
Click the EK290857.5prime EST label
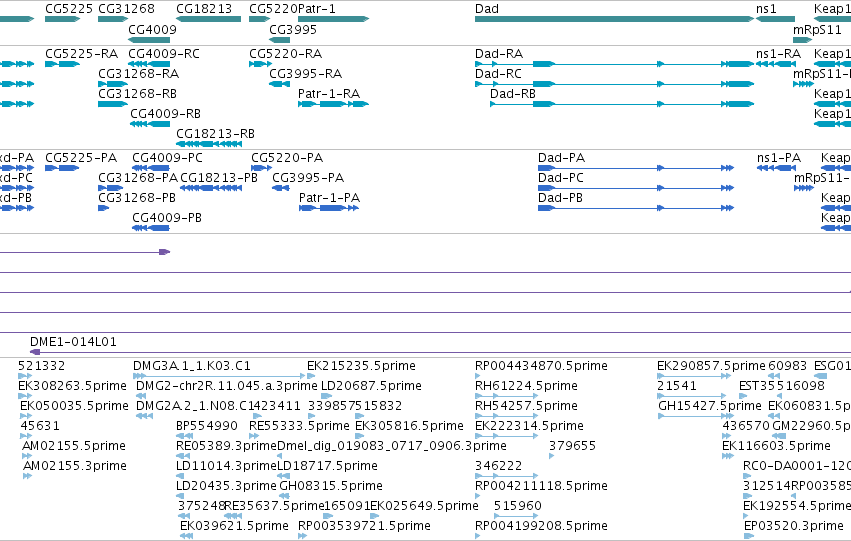click(x=711, y=366)
